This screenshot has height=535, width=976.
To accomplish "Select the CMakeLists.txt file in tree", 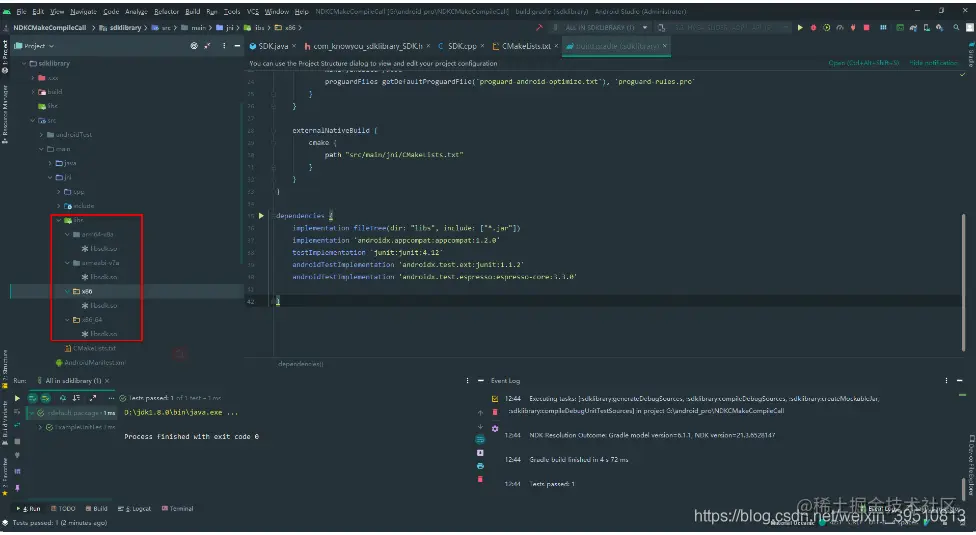I will (x=90, y=348).
